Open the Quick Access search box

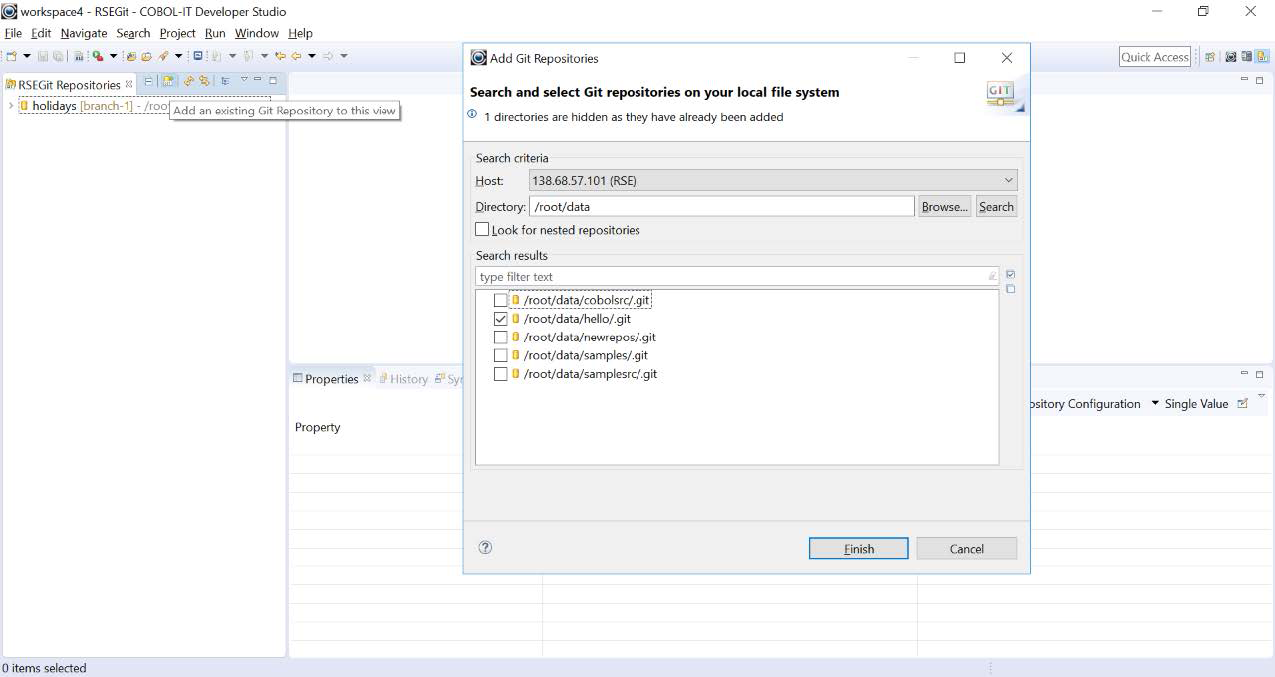point(1154,57)
